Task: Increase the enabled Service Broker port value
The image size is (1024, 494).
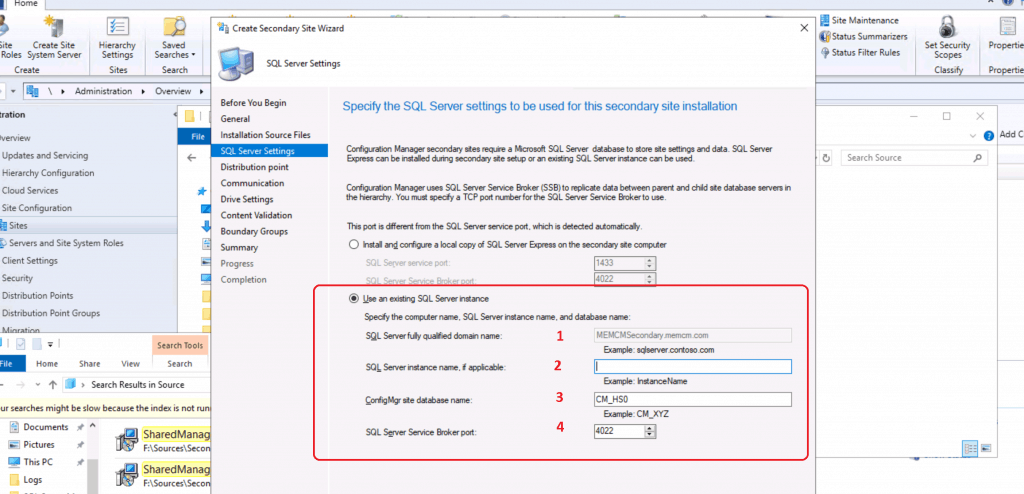Action: (649, 428)
